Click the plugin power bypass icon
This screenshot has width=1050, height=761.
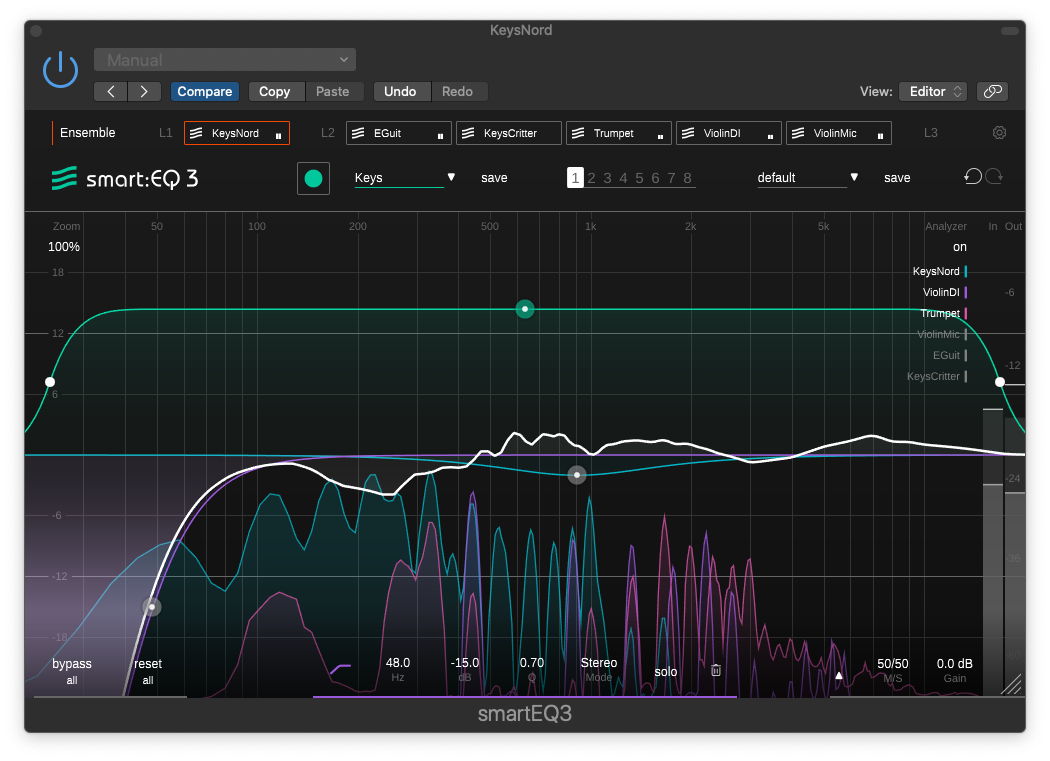pos(60,70)
